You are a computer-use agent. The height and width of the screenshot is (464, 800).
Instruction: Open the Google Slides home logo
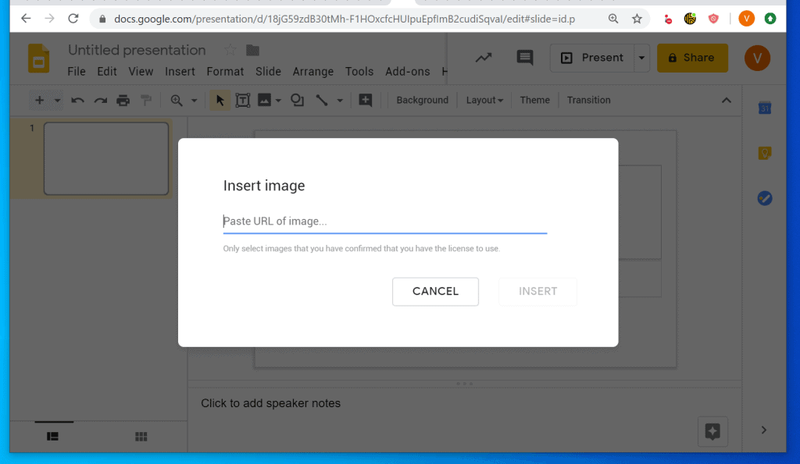coord(39,58)
